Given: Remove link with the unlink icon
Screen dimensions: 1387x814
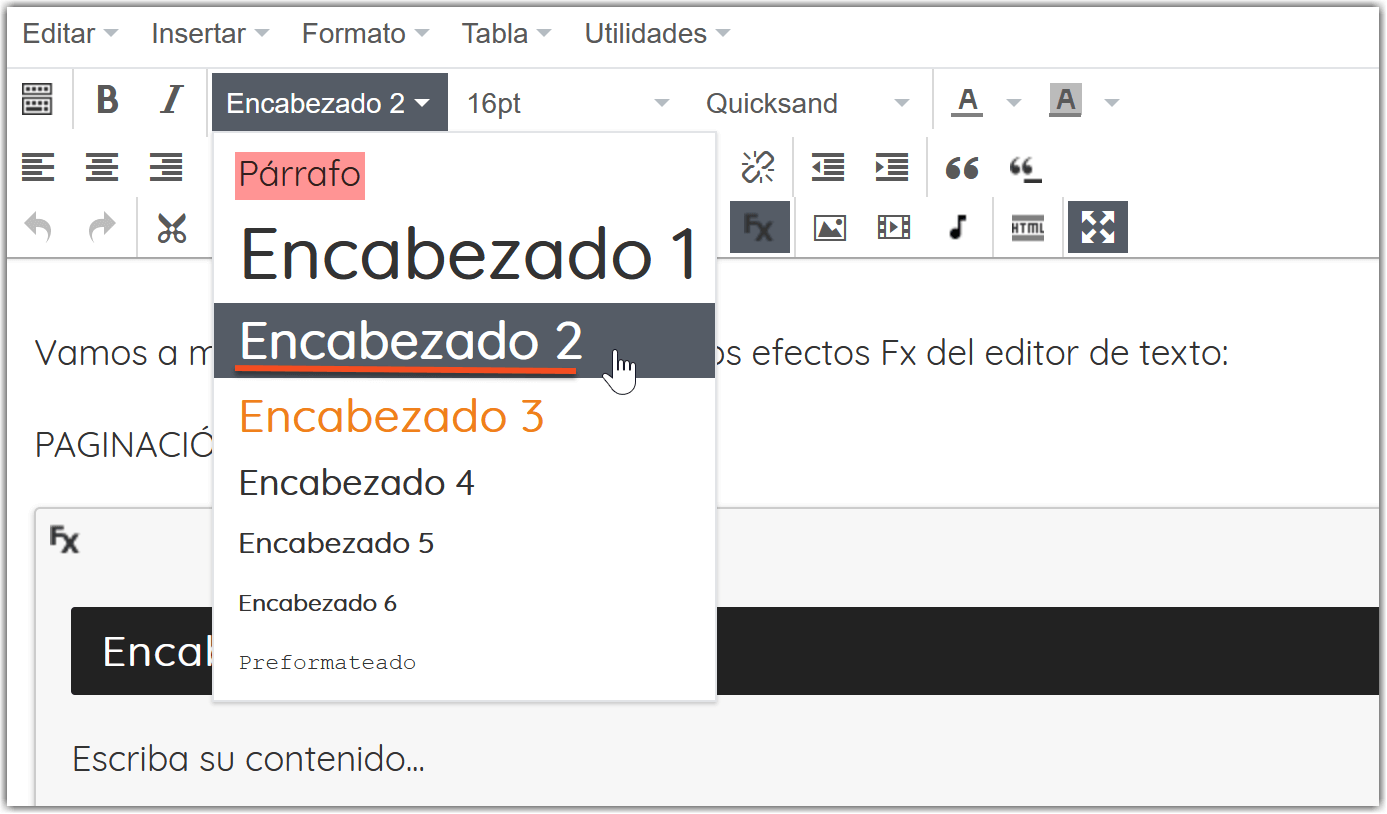Looking at the screenshot, I should [758, 167].
